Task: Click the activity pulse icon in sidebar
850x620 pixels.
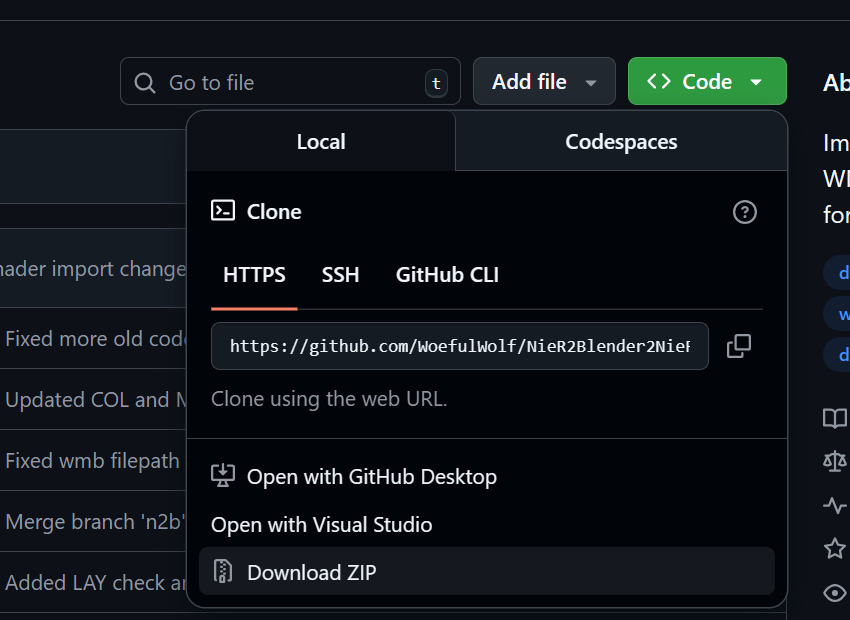Action: click(834, 505)
